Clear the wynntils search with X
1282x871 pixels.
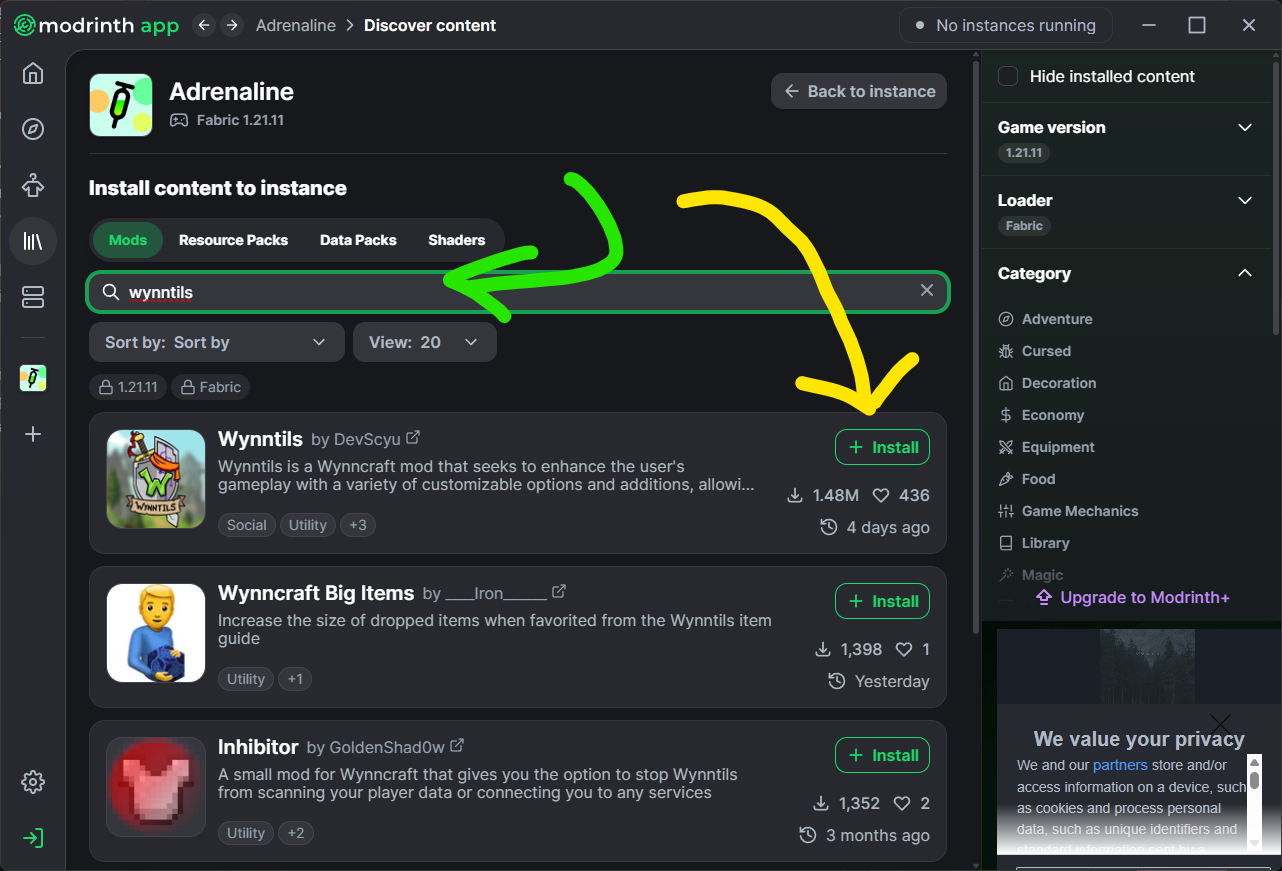click(x=927, y=290)
